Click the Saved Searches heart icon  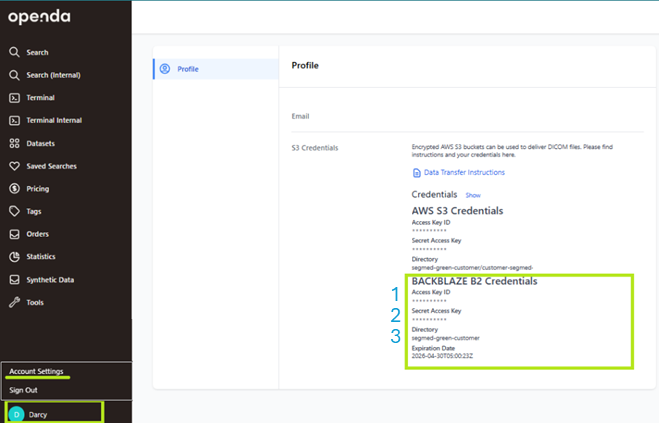(14, 166)
